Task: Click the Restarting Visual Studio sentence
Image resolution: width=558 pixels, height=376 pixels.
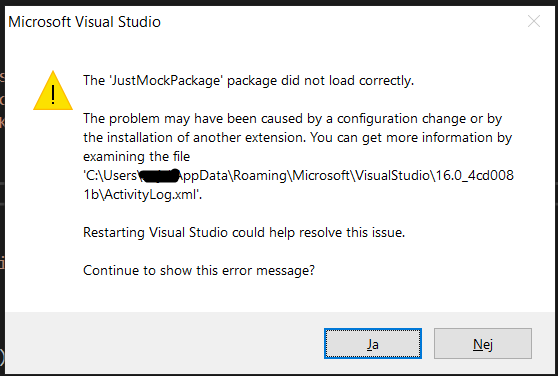Action: 244,232
